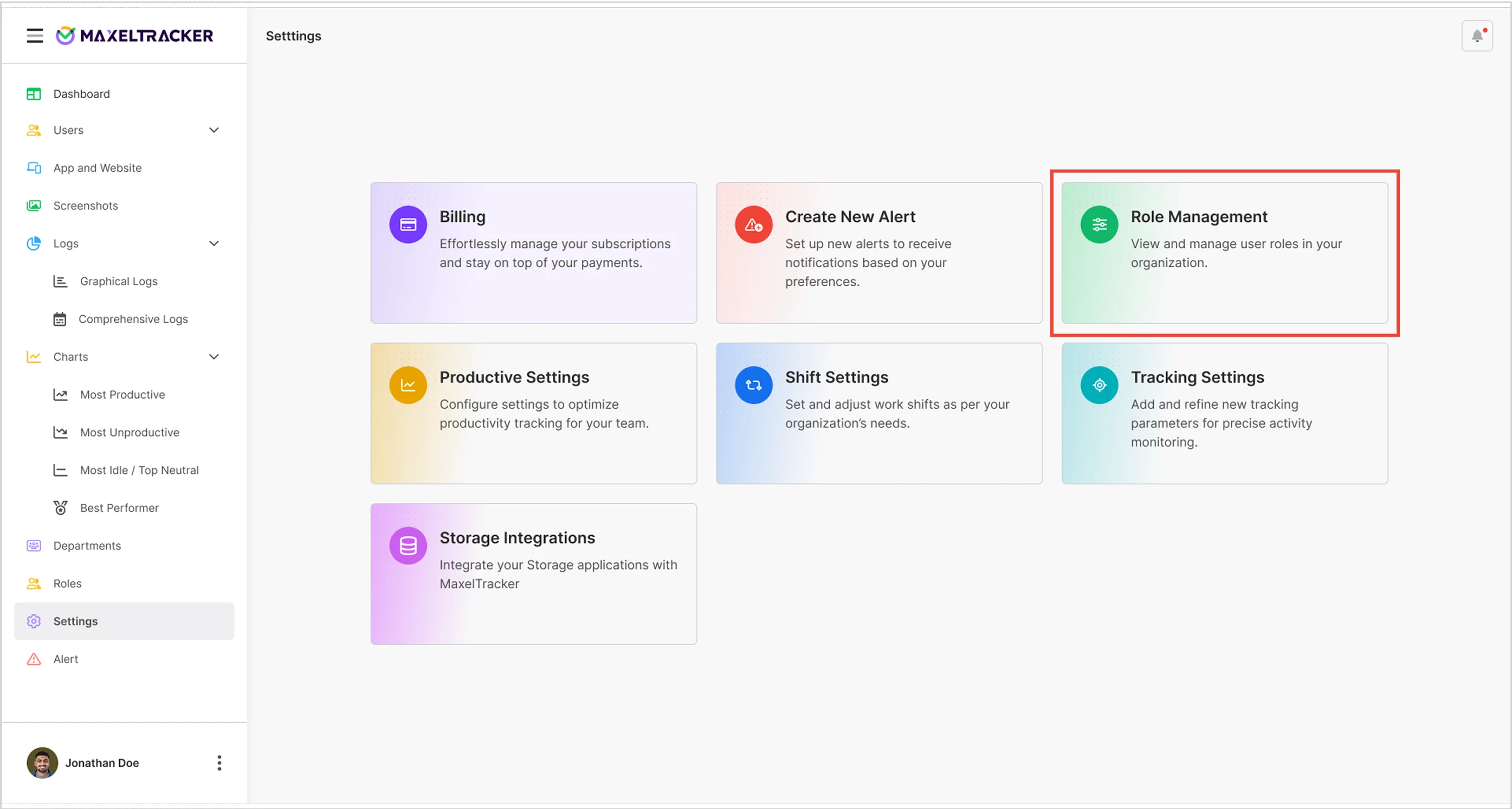Click the pink Storage Integrations icon
Screen dimensions: 1512x809
(x=408, y=546)
